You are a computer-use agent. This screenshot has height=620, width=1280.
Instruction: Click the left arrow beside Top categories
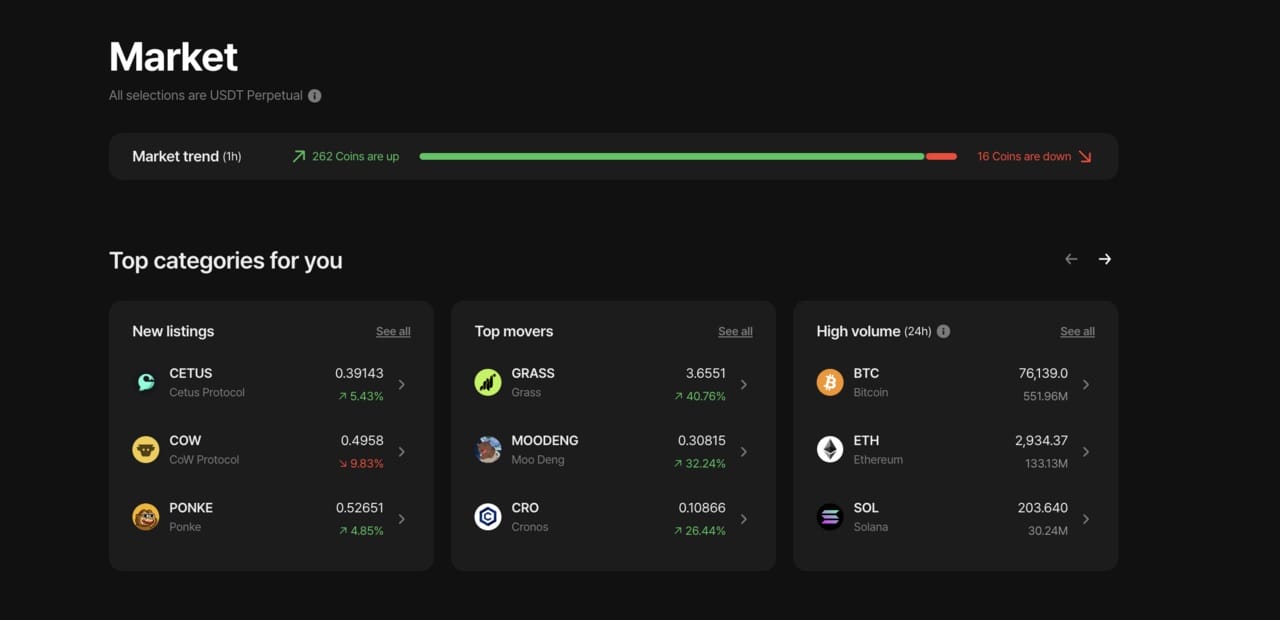1070,258
